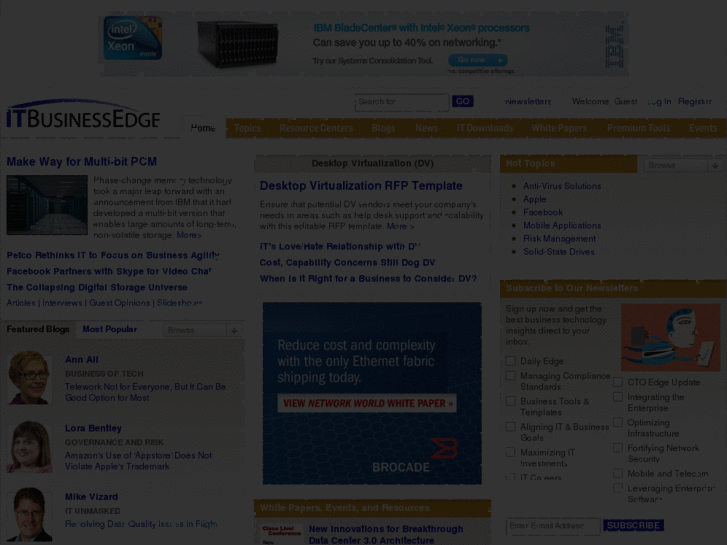Click the data center thumbnail for Multi-bit PCM
The height and width of the screenshot is (545, 727).
tap(47, 205)
